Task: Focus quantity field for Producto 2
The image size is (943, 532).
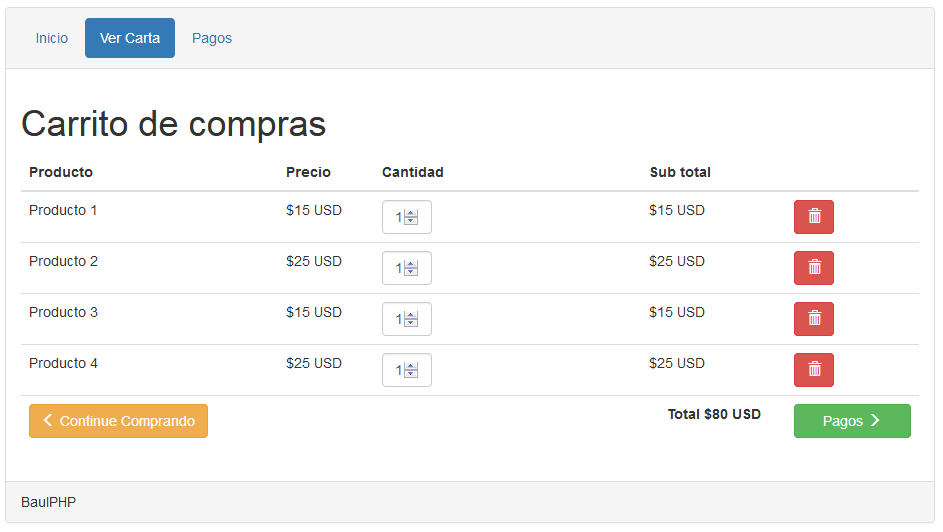Action: tap(407, 268)
